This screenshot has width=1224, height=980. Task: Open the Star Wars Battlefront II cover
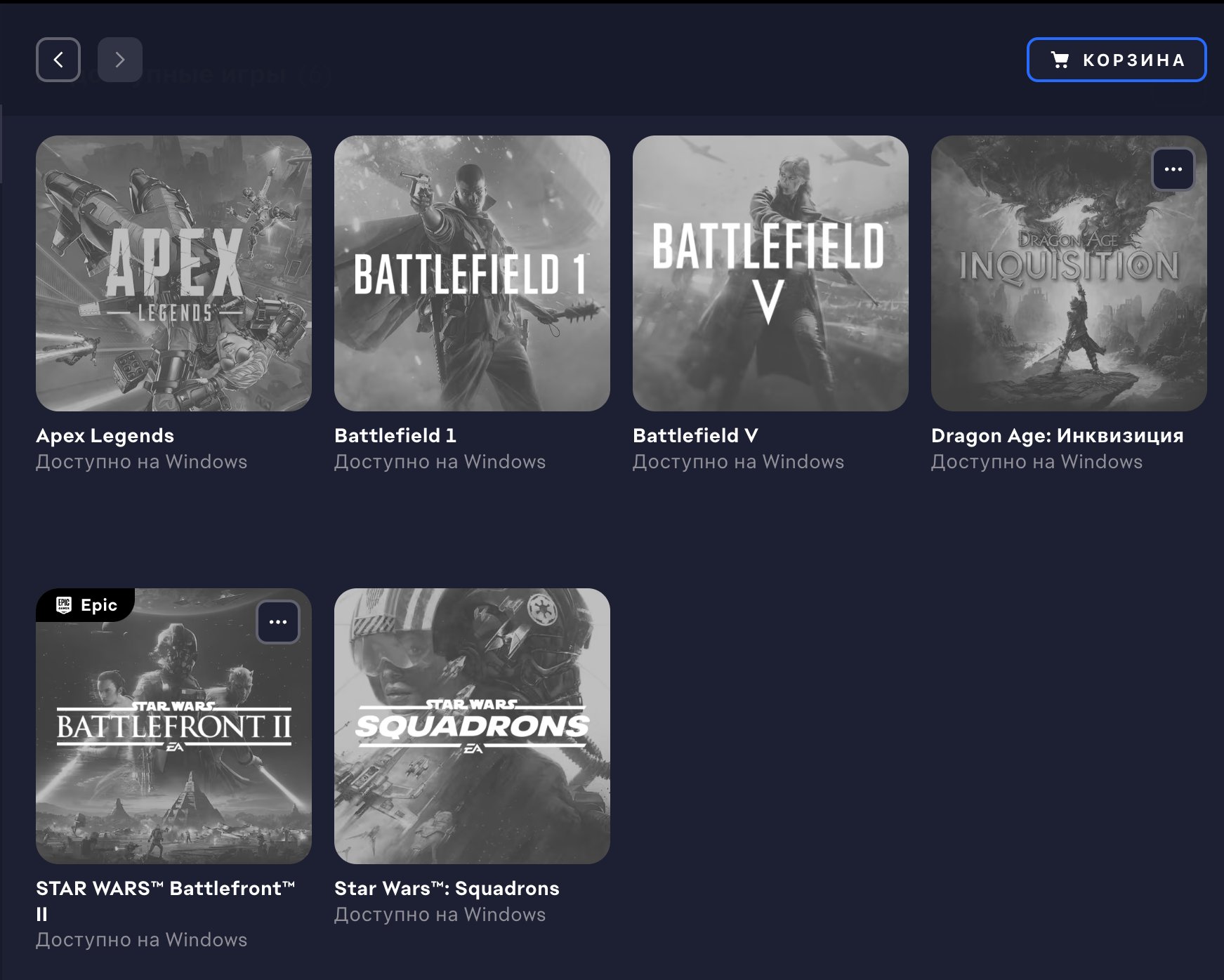[173, 726]
